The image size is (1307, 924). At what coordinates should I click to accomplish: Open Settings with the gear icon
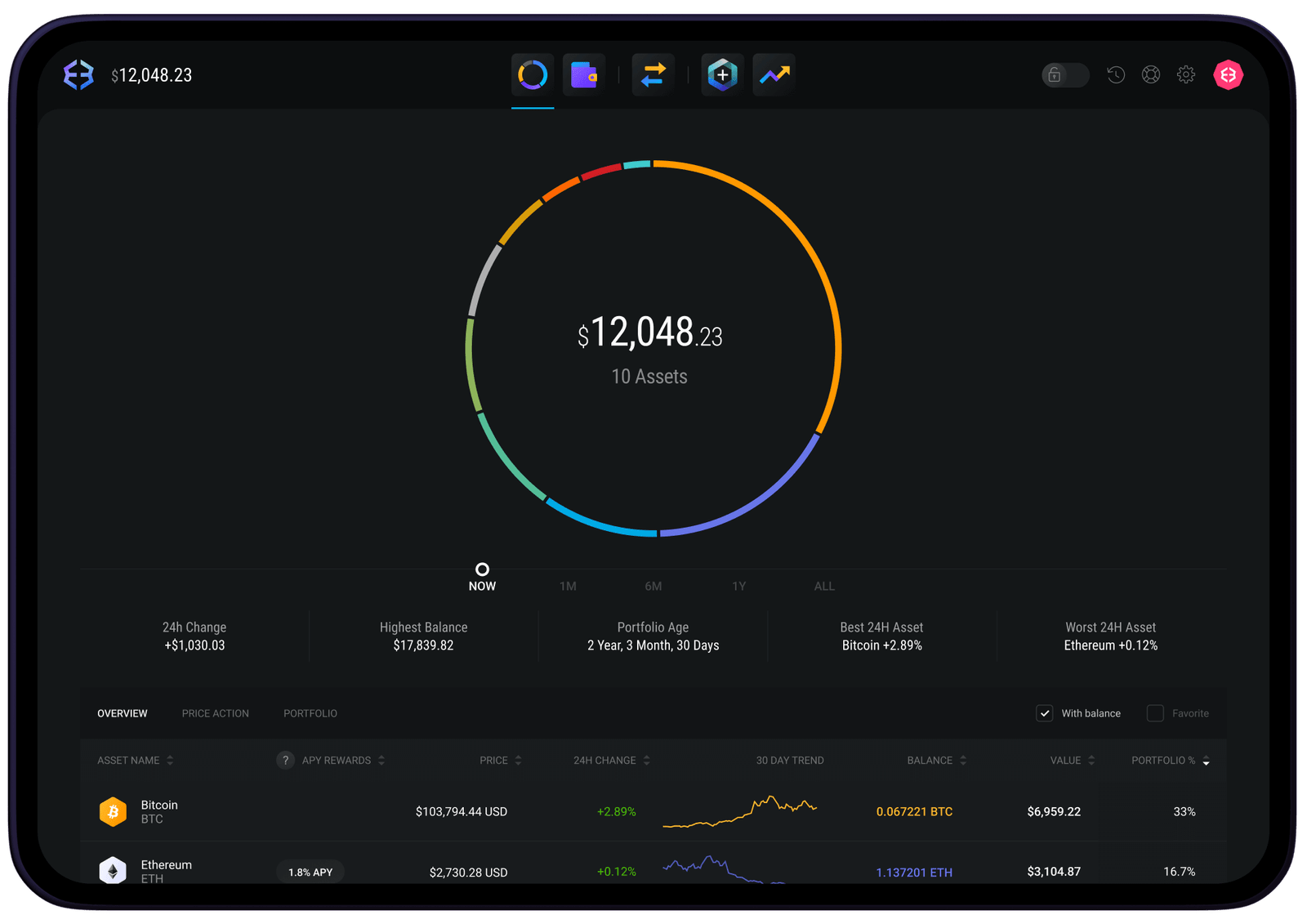click(1186, 74)
